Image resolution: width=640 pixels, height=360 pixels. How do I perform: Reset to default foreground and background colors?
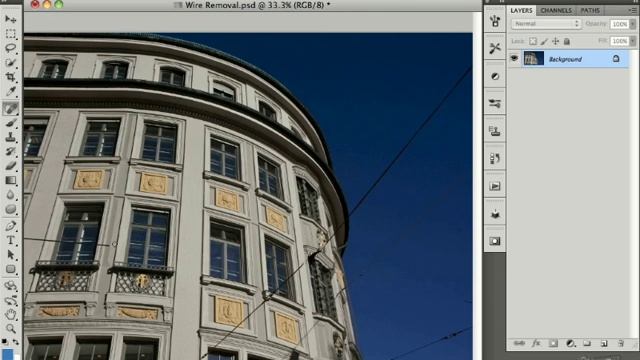point(4,341)
